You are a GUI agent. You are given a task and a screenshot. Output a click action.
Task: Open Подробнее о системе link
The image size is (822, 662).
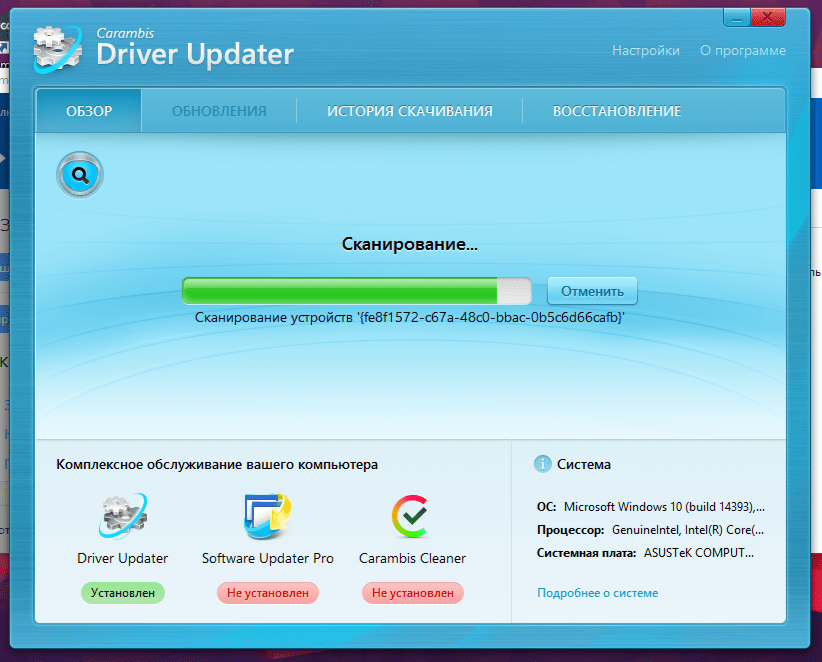coord(598,593)
